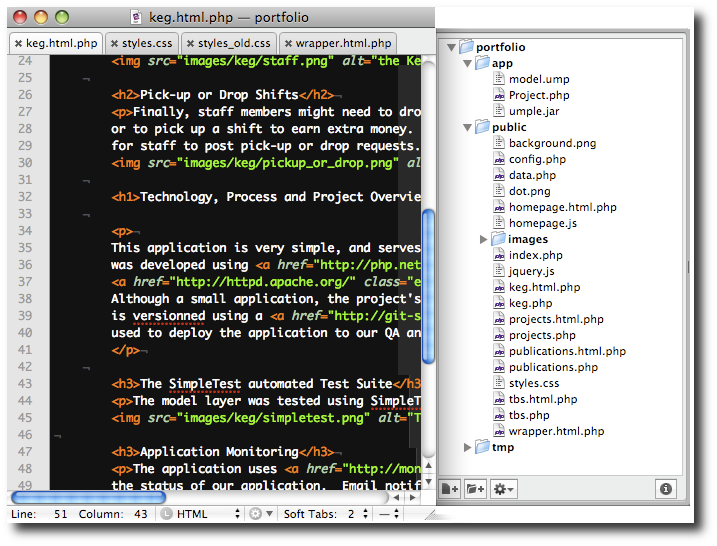Select the HTML language icon in status bar

click(x=166, y=514)
